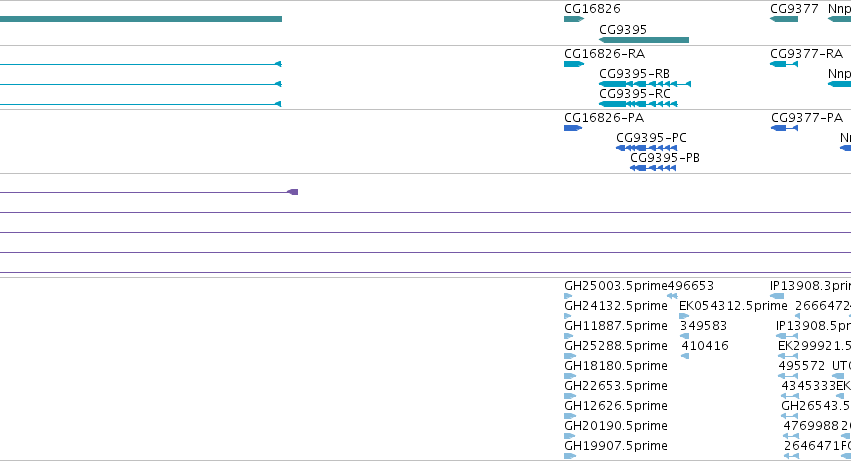Select the CG16826 gene arrow glyph
Image resolution: width=851 pixels, height=461 pixels.
point(574,19)
